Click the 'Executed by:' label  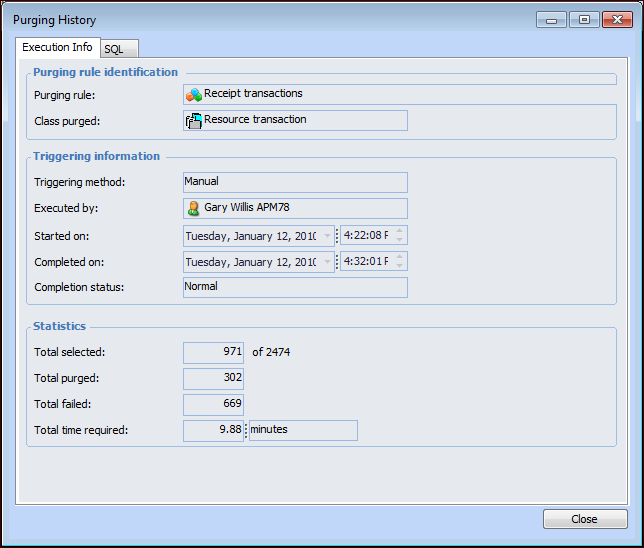tap(66, 208)
